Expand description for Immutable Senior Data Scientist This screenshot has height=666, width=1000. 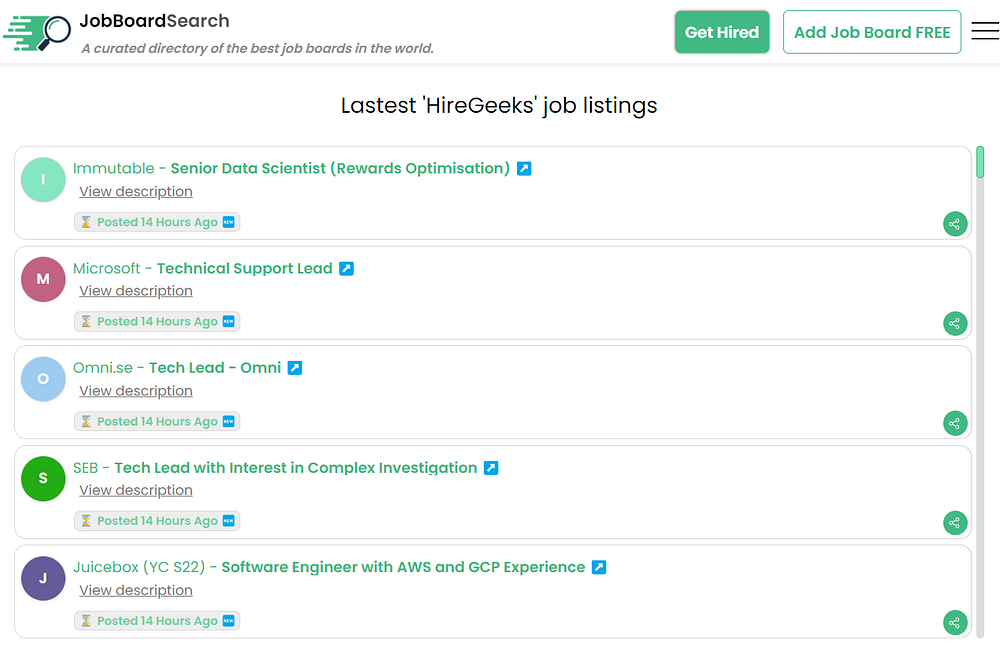pos(136,192)
